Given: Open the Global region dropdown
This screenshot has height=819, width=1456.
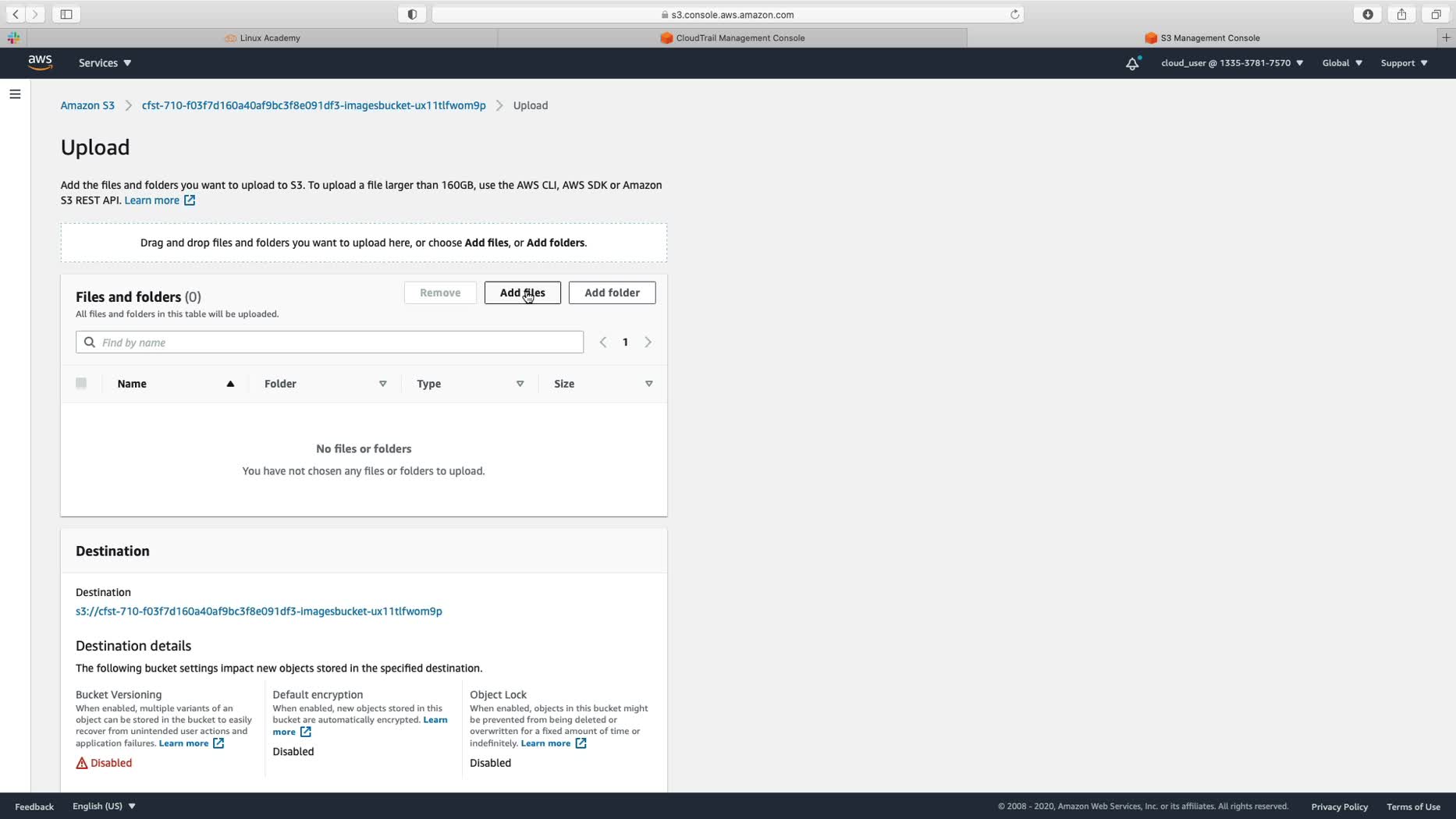Looking at the screenshot, I should [x=1342, y=63].
